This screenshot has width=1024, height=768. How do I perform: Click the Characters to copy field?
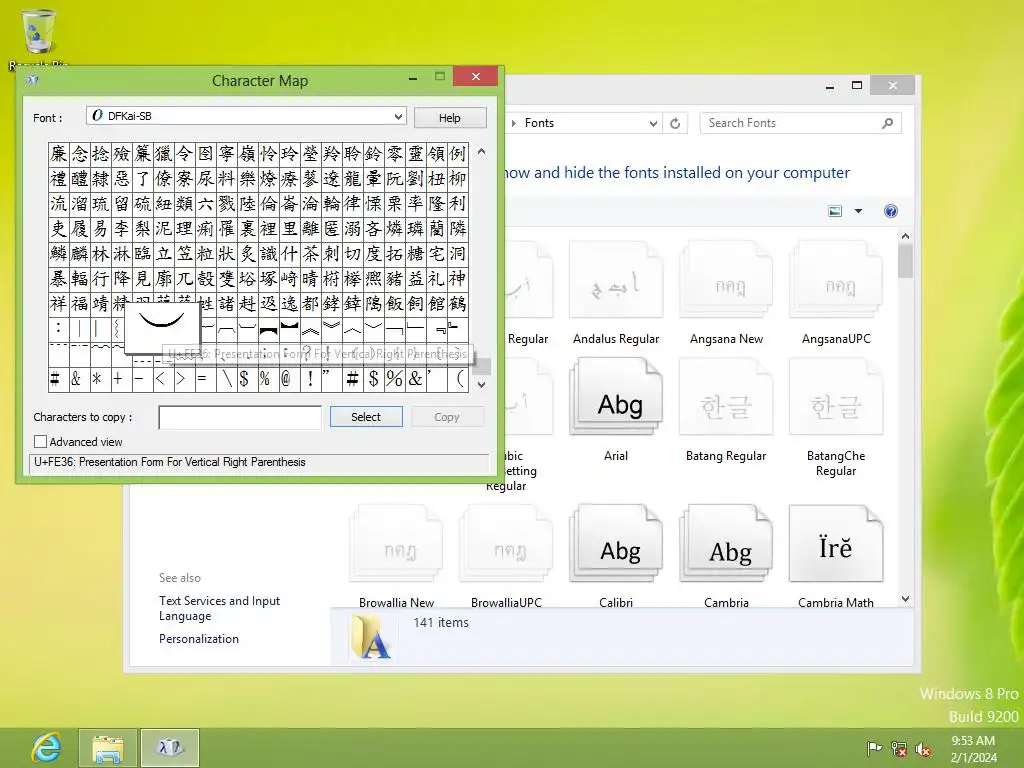[240, 417]
